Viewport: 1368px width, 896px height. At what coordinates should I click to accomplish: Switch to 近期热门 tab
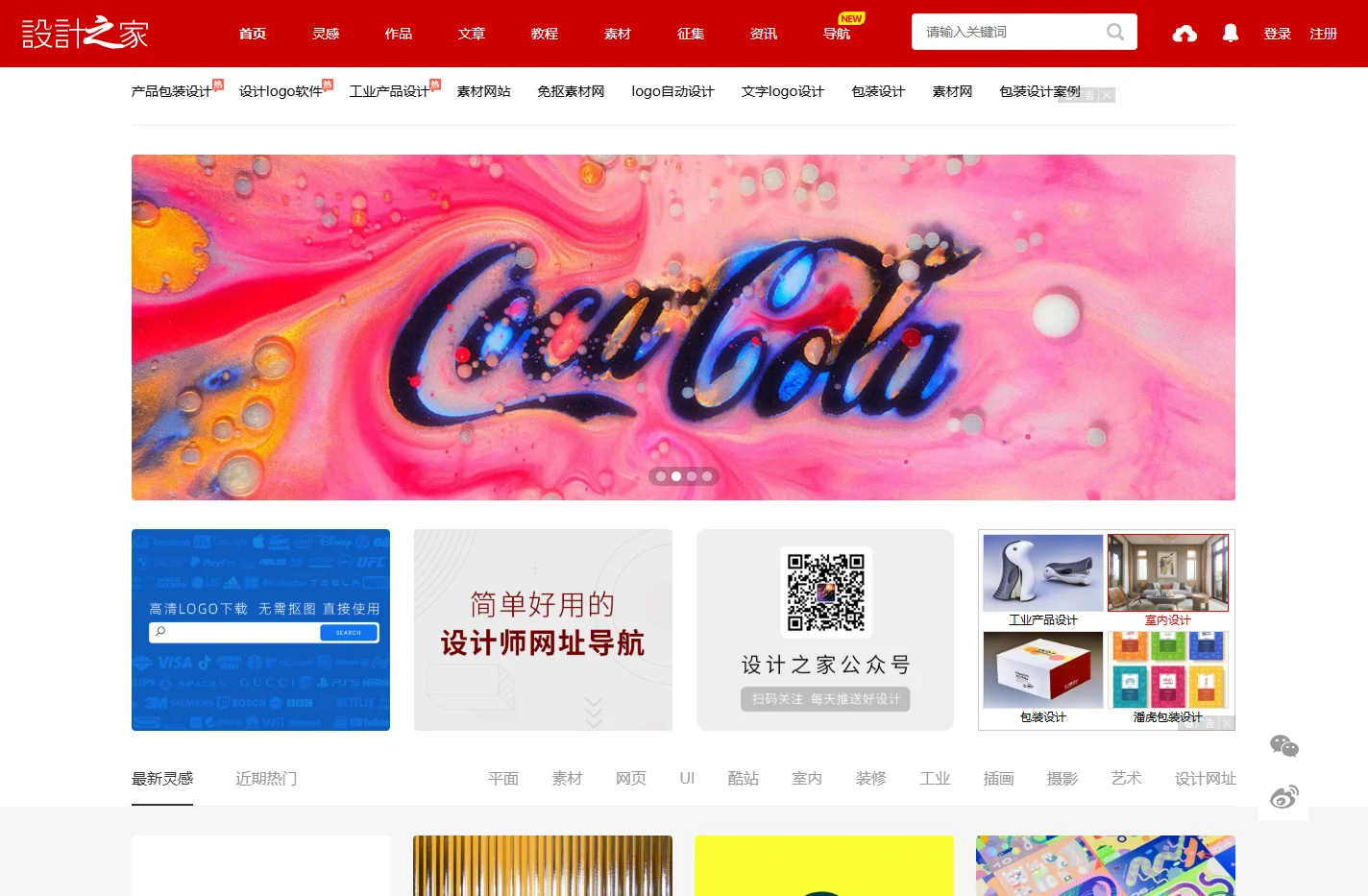(x=266, y=779)
